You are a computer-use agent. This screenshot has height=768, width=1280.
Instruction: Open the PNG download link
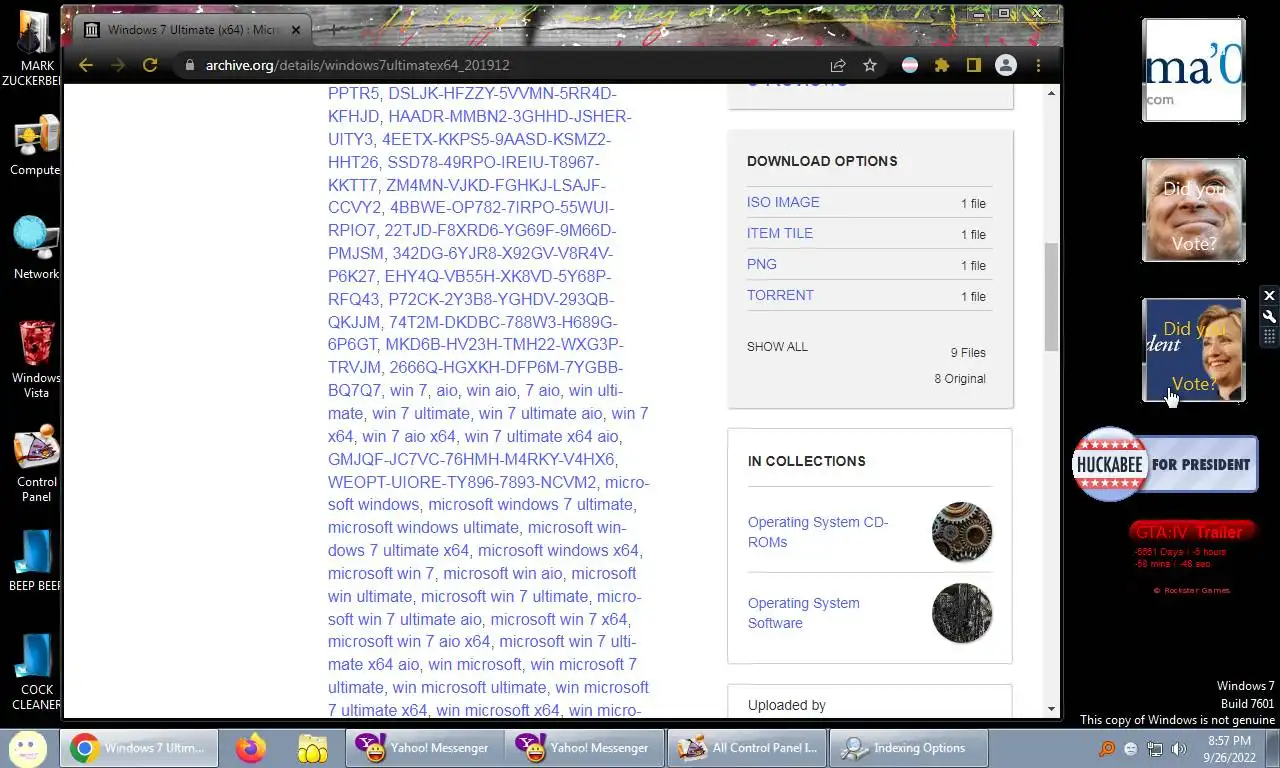tap(762, 264)
